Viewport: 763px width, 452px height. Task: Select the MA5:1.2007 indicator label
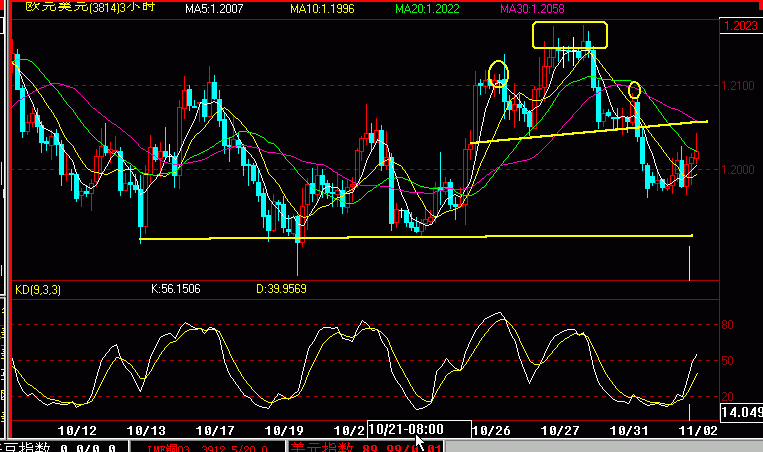coord(214,9)
